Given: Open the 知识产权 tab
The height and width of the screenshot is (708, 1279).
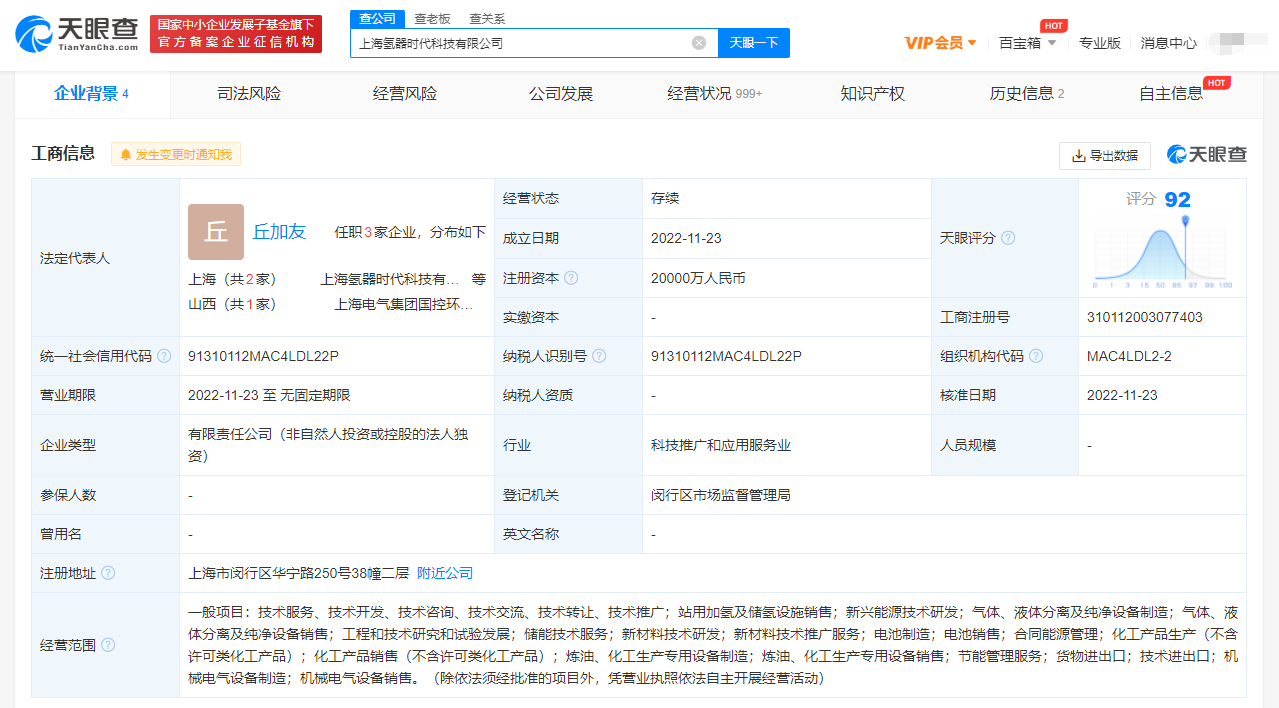Looking at the screenshot, I should tap(873, 94).
